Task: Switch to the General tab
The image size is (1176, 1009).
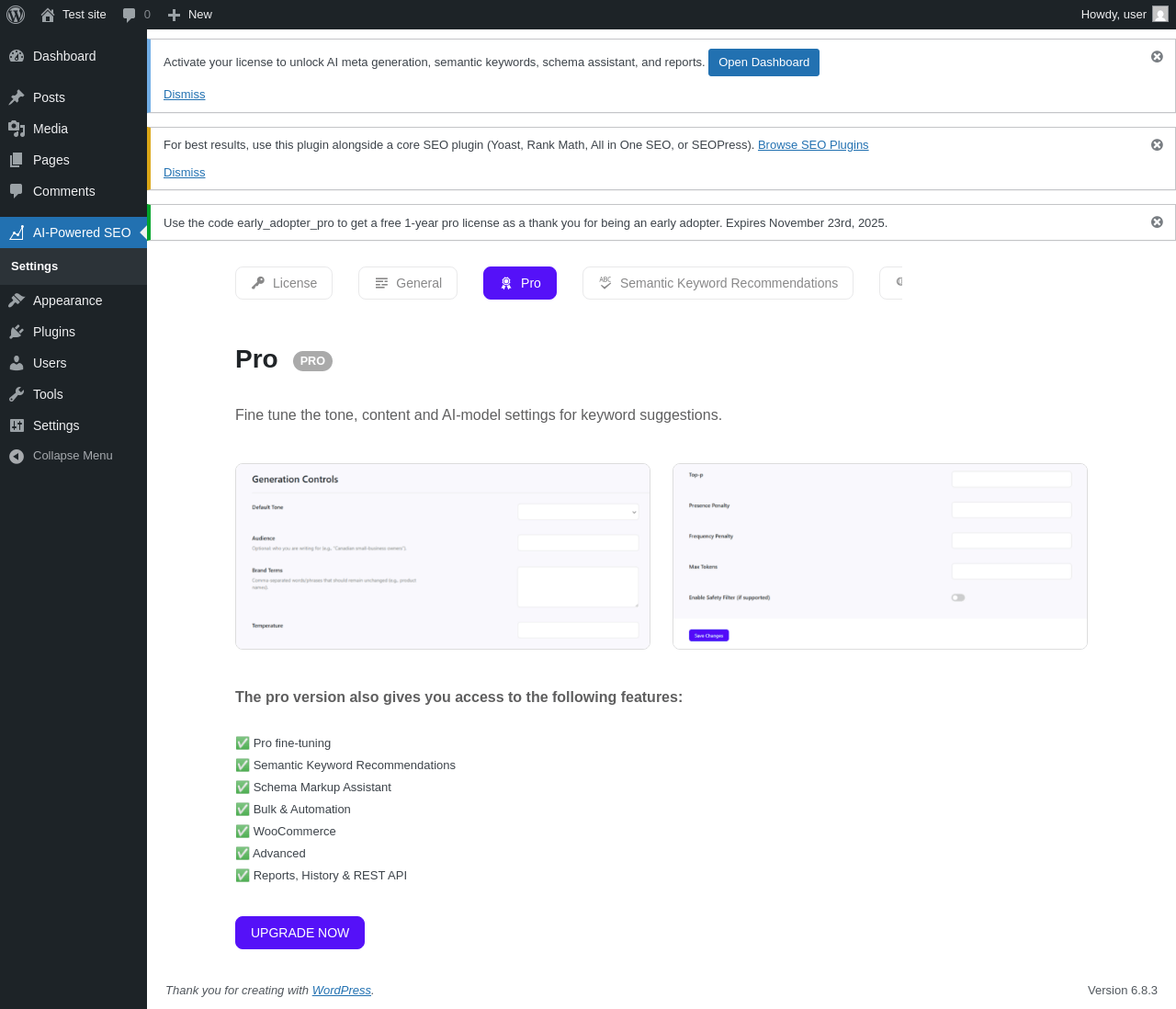Action: (408, 283)
